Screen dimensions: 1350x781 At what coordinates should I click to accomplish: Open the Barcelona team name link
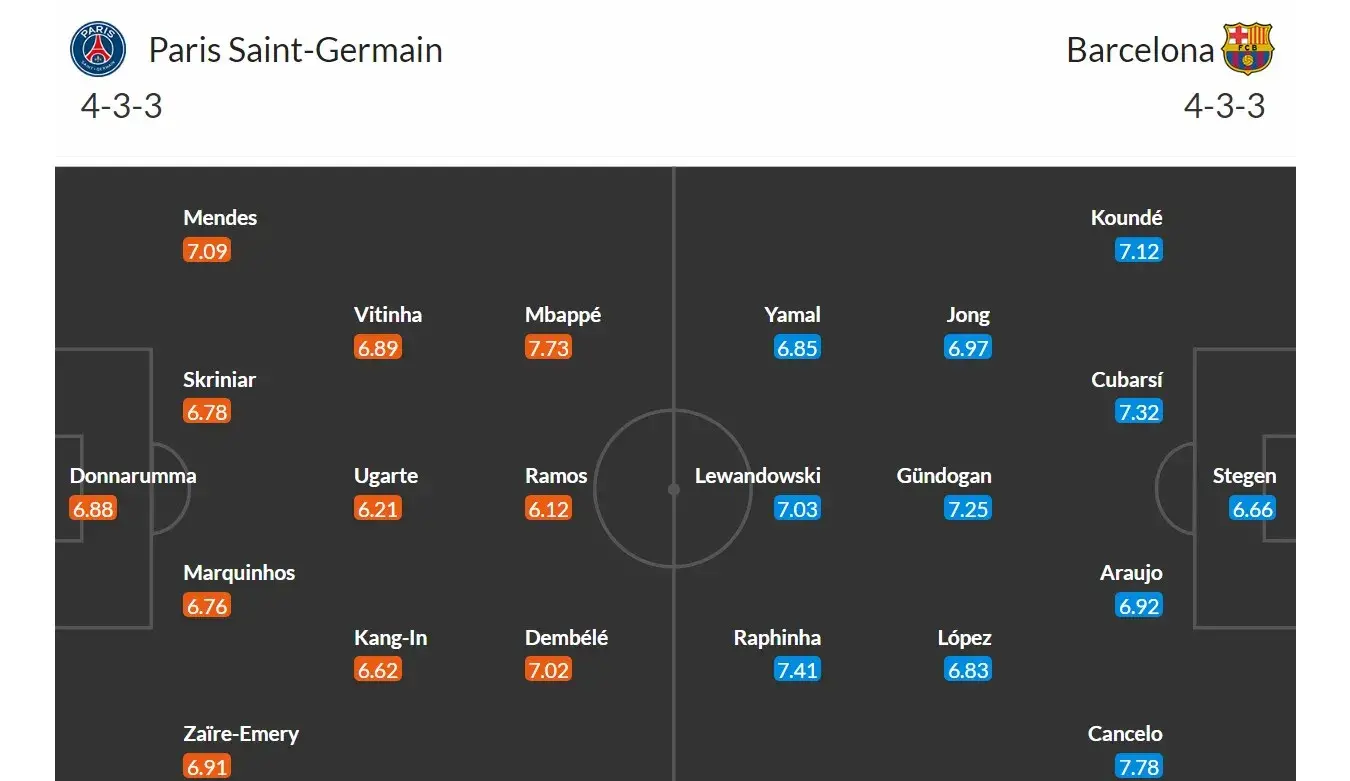coord(1140,50)
